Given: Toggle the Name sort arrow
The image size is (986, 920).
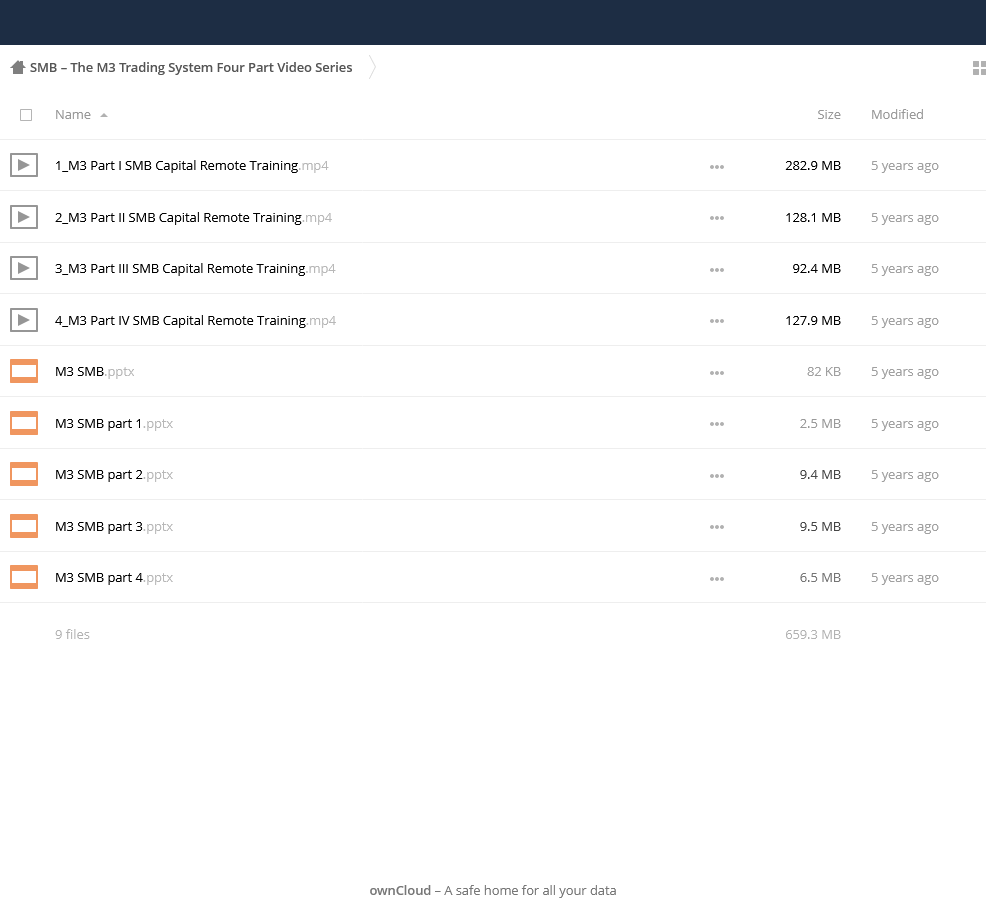Looking at the screenshot, I should [104, 115].
